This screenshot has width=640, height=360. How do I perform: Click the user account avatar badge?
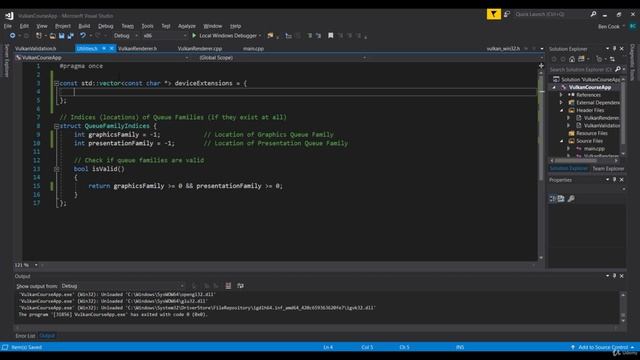pyautogui.click(x=633, y=26)
